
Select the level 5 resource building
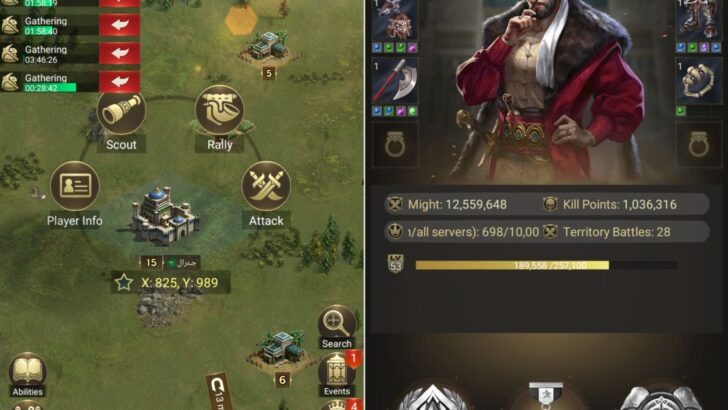268,48
